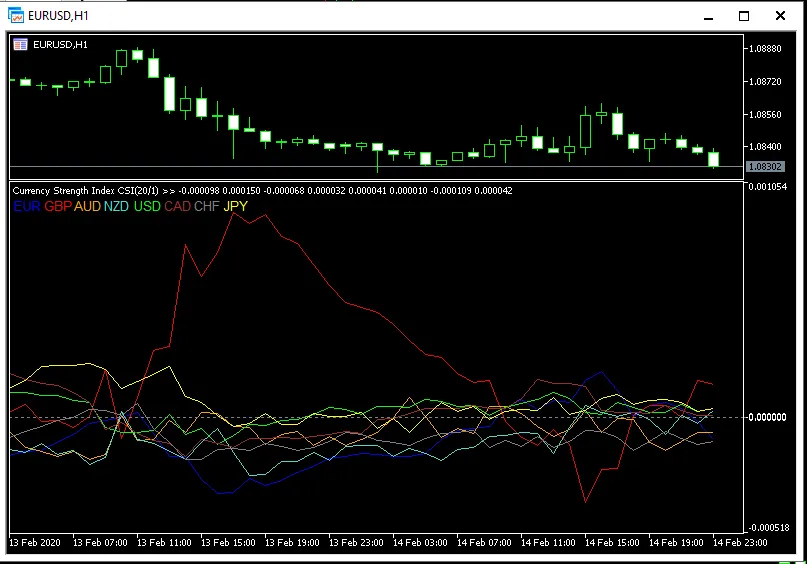807x564 pixels.
Task: Click the 1.08880 price scale label
Action: pos(765,48)
